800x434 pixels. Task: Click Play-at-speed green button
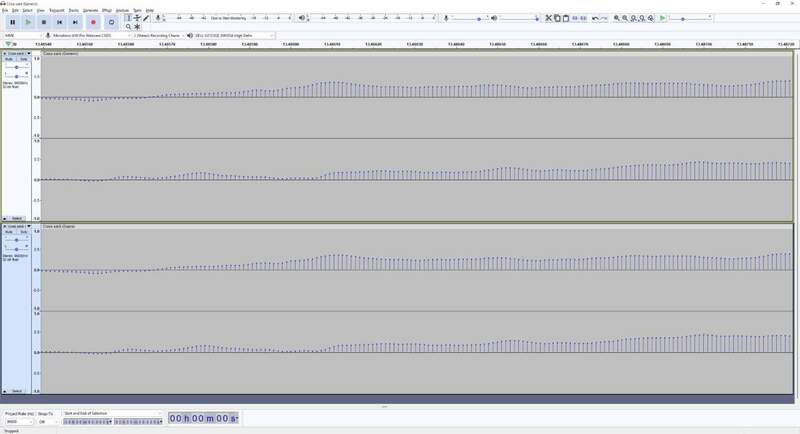(662, 18)
